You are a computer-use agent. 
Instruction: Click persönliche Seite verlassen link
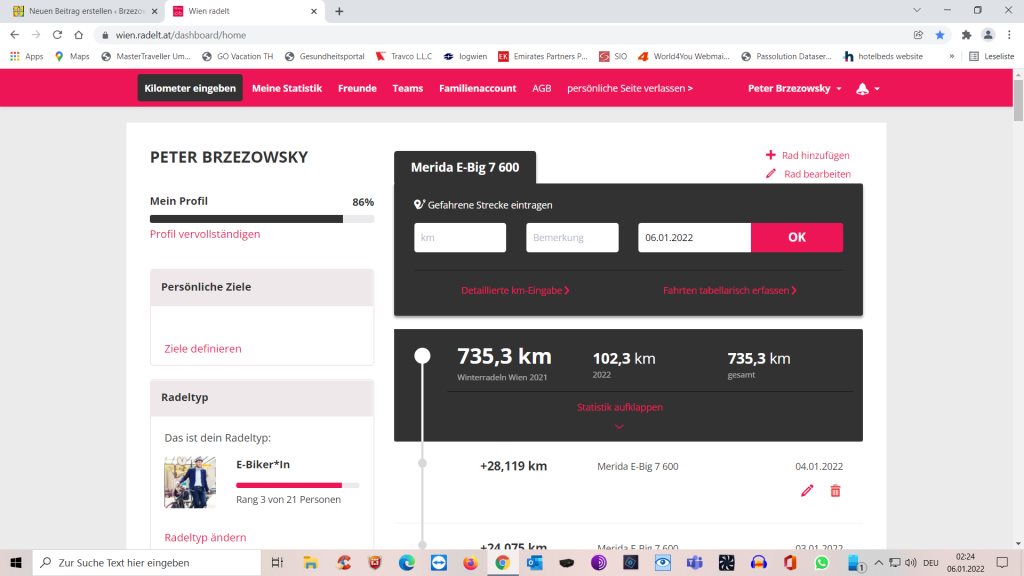(x=630, y=88)
